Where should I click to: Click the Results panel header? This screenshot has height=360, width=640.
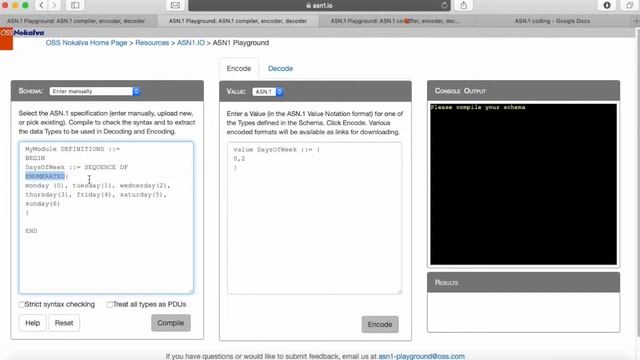click(523, 282)
